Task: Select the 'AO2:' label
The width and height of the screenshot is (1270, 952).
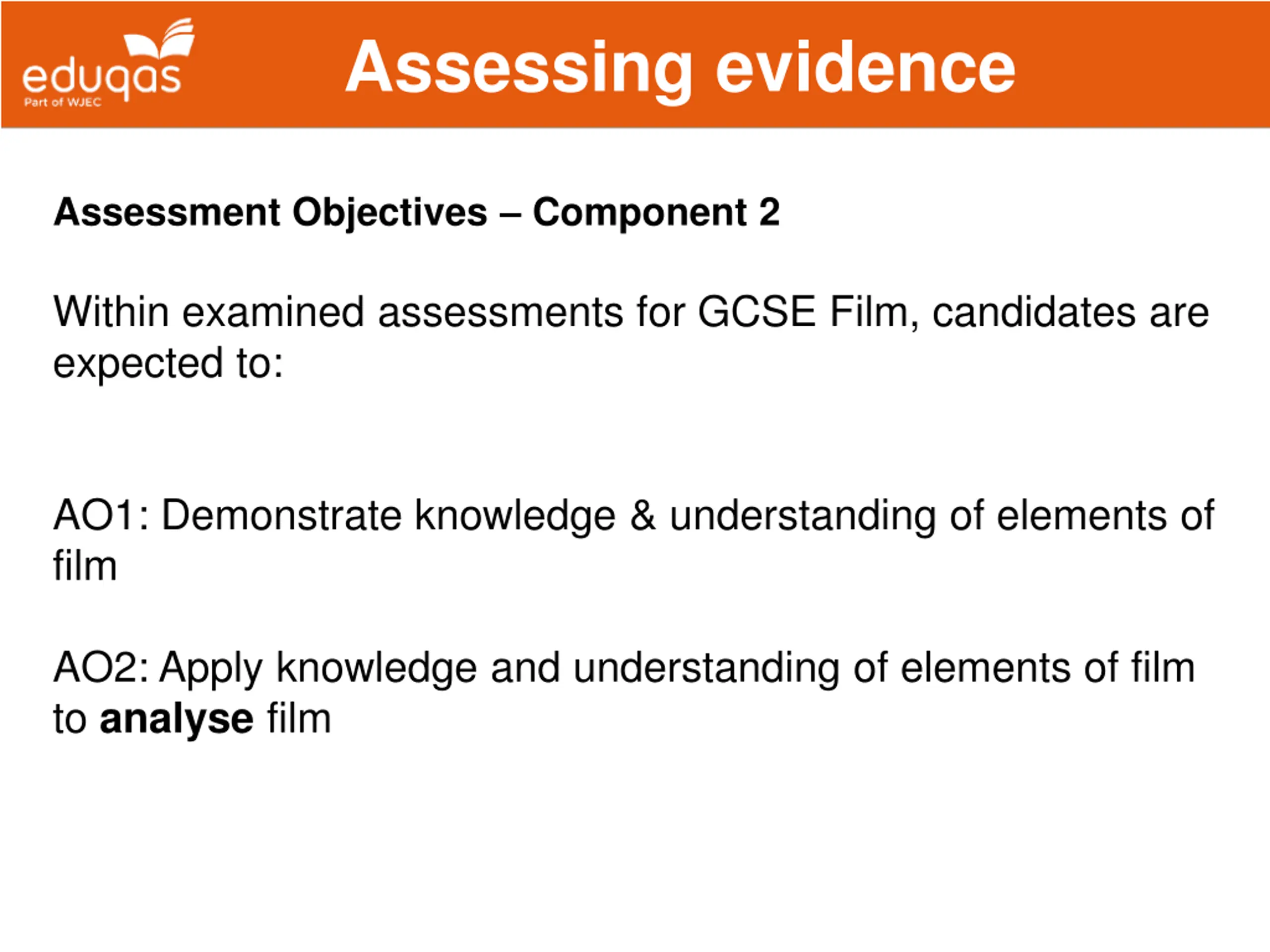Action: click(101, 667)
